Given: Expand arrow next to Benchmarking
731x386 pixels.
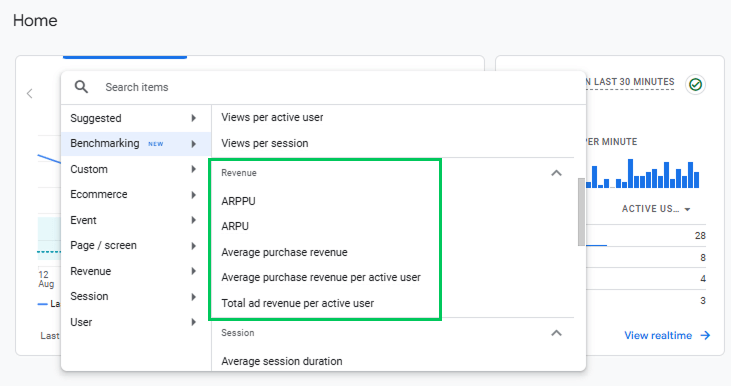Looking at the screenshot, I should tap(193, 144).
